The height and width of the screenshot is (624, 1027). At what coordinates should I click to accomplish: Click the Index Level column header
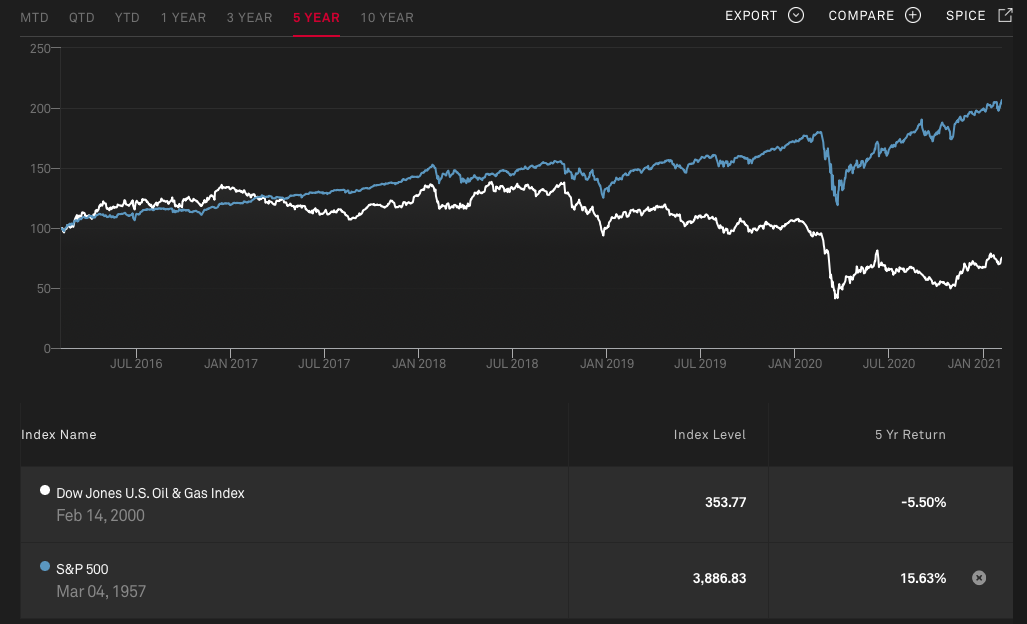coord(709,435)
